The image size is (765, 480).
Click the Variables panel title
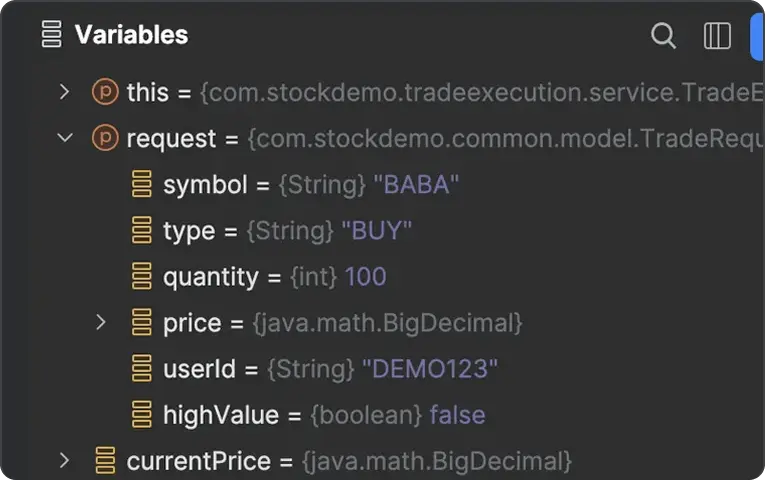click(131, 35)
